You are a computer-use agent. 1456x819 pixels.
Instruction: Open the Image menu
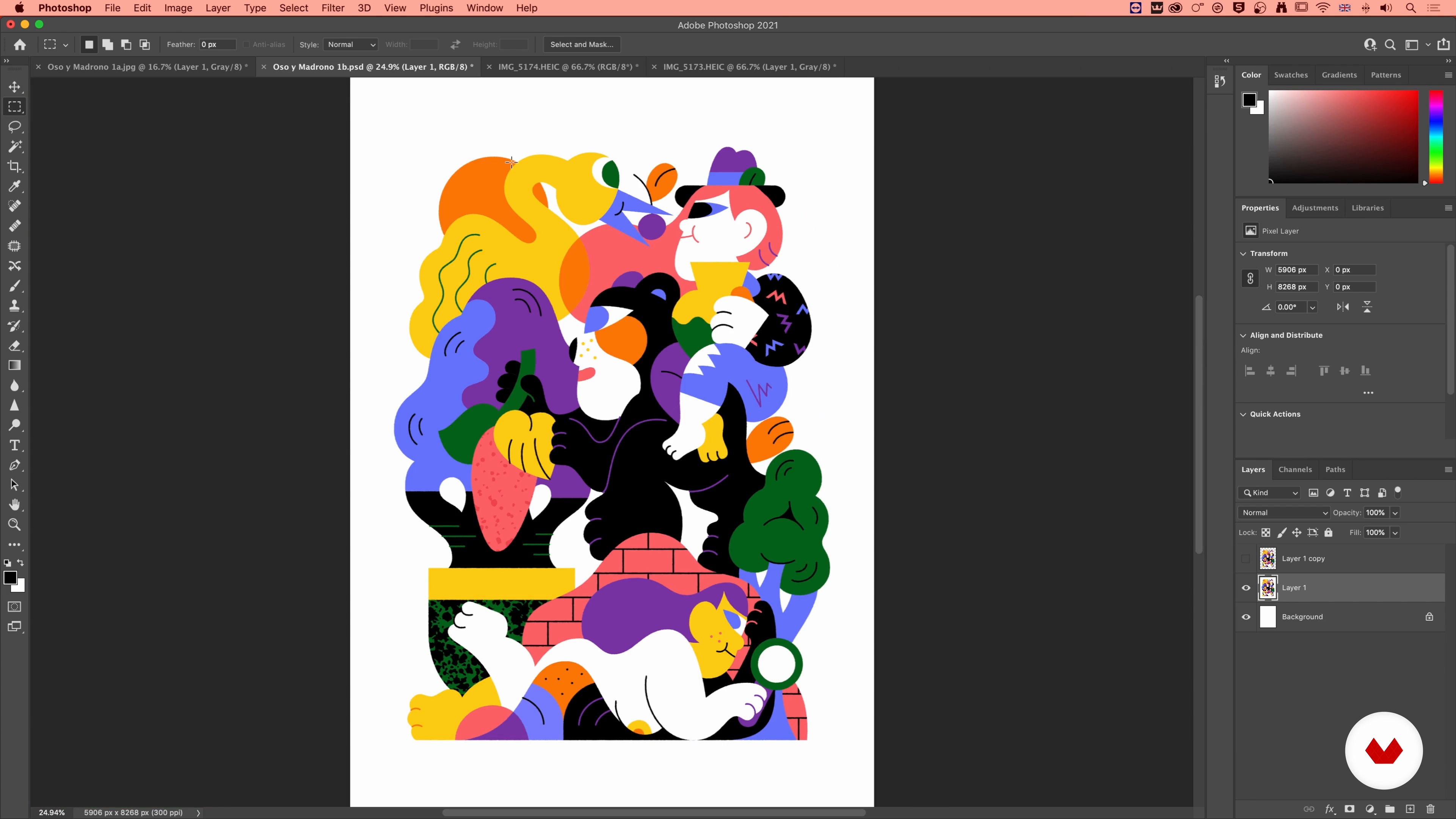[x=178, y=8]
